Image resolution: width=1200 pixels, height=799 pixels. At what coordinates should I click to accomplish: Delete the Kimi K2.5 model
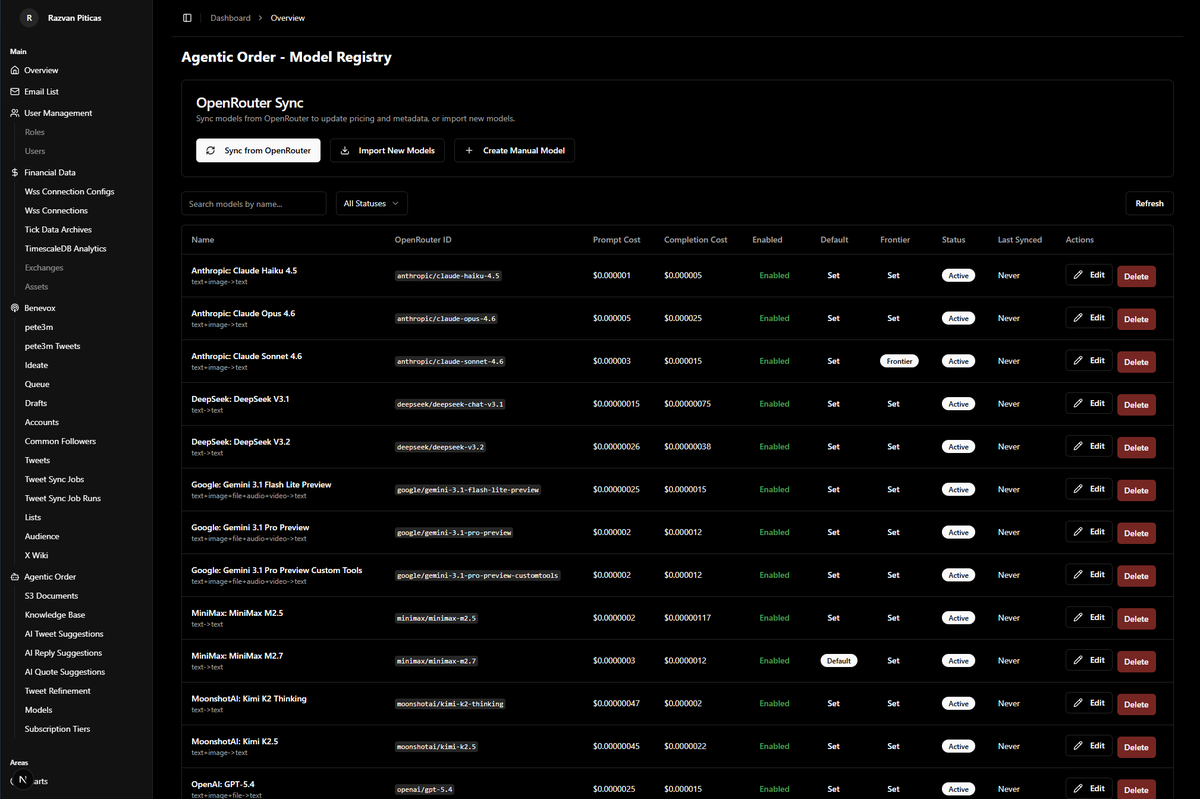point(1136,748)
